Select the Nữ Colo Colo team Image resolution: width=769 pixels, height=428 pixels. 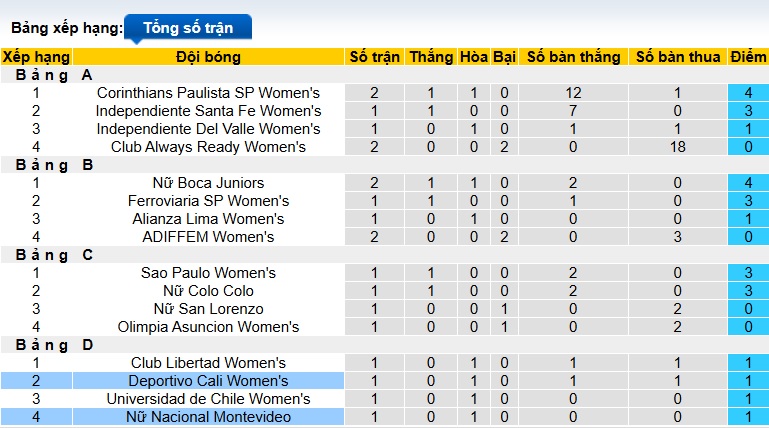coord(208,291)
